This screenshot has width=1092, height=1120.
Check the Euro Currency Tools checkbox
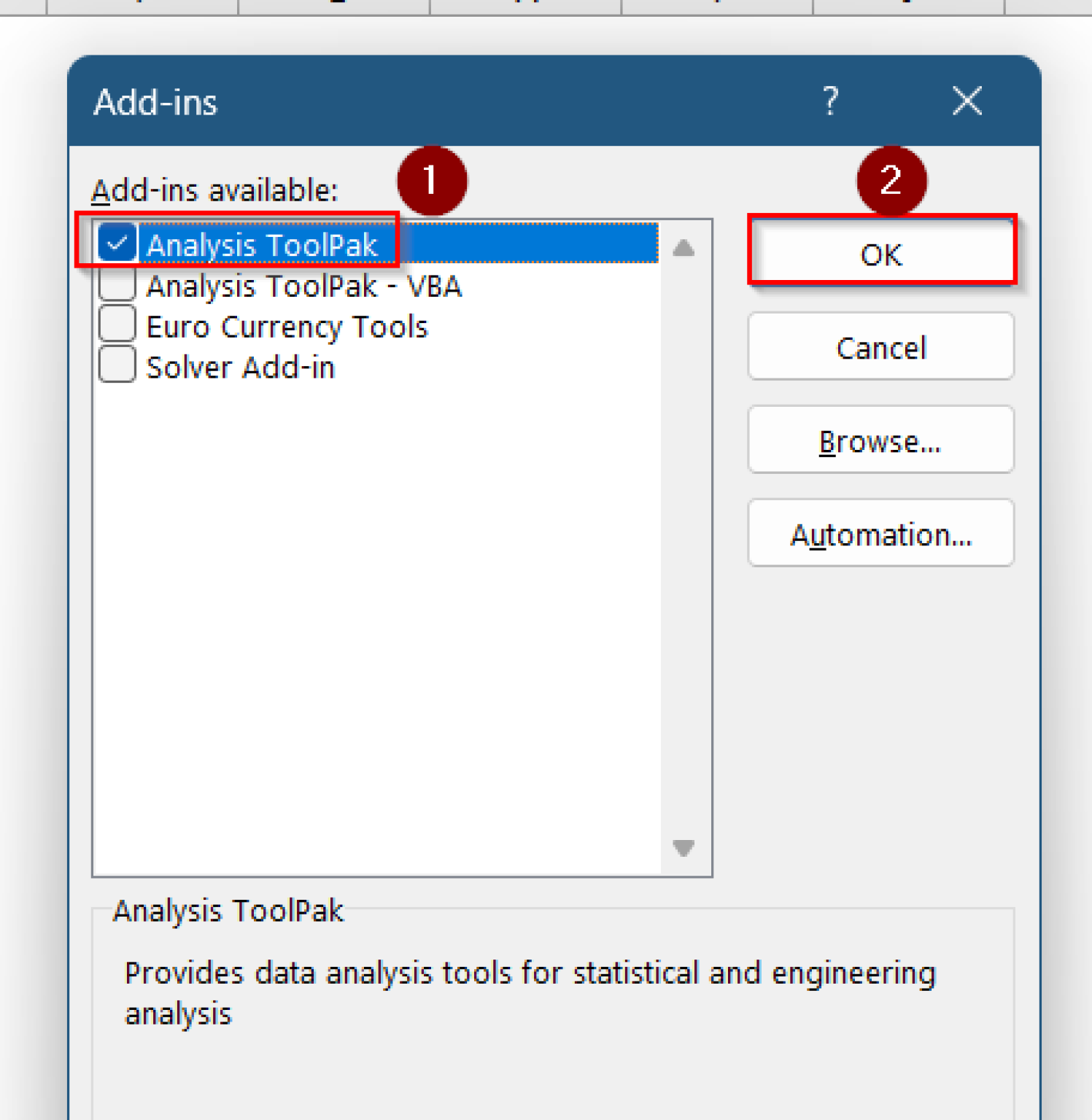tap(117, 324)
